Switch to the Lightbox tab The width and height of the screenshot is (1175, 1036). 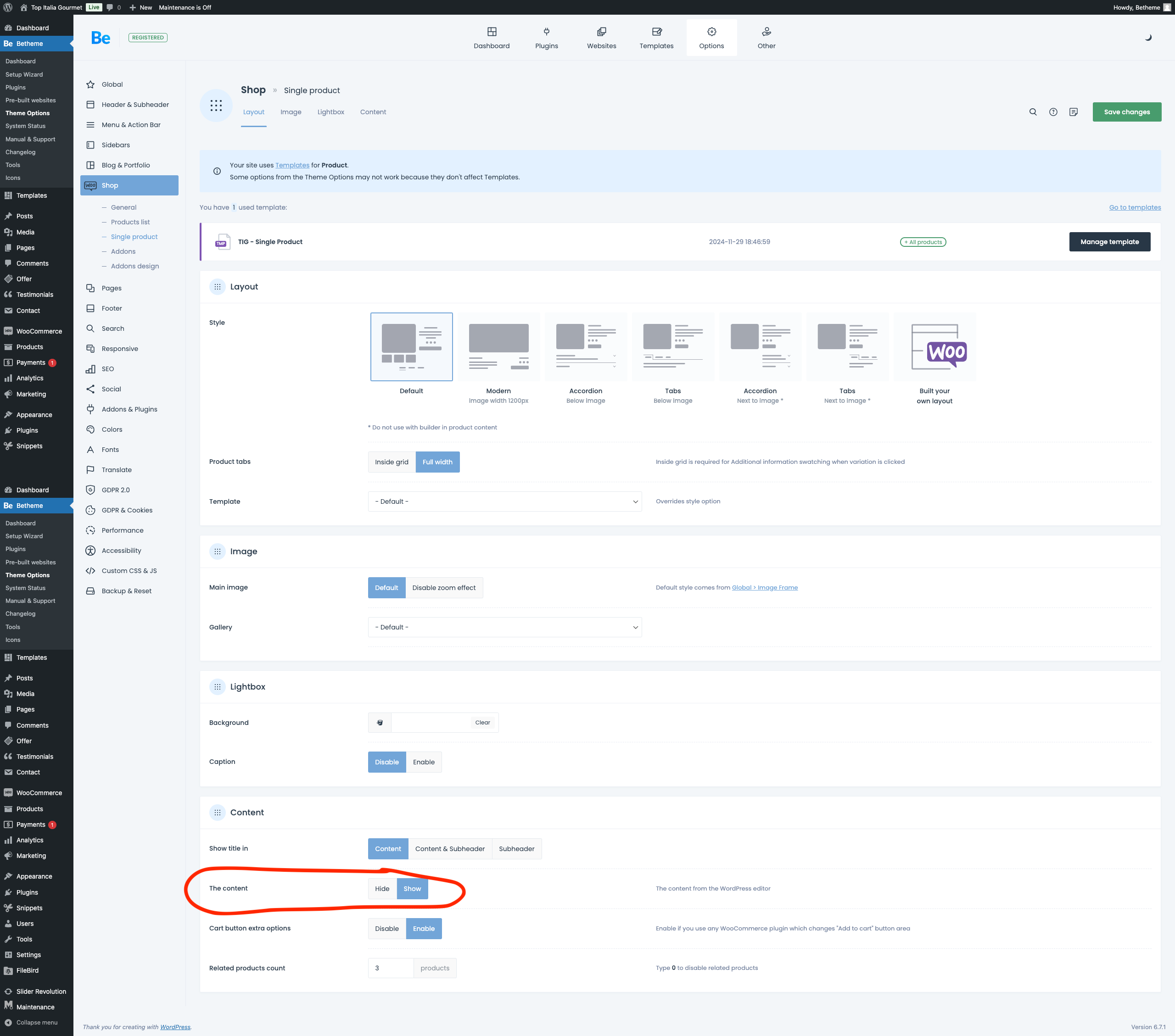[330, 112]
